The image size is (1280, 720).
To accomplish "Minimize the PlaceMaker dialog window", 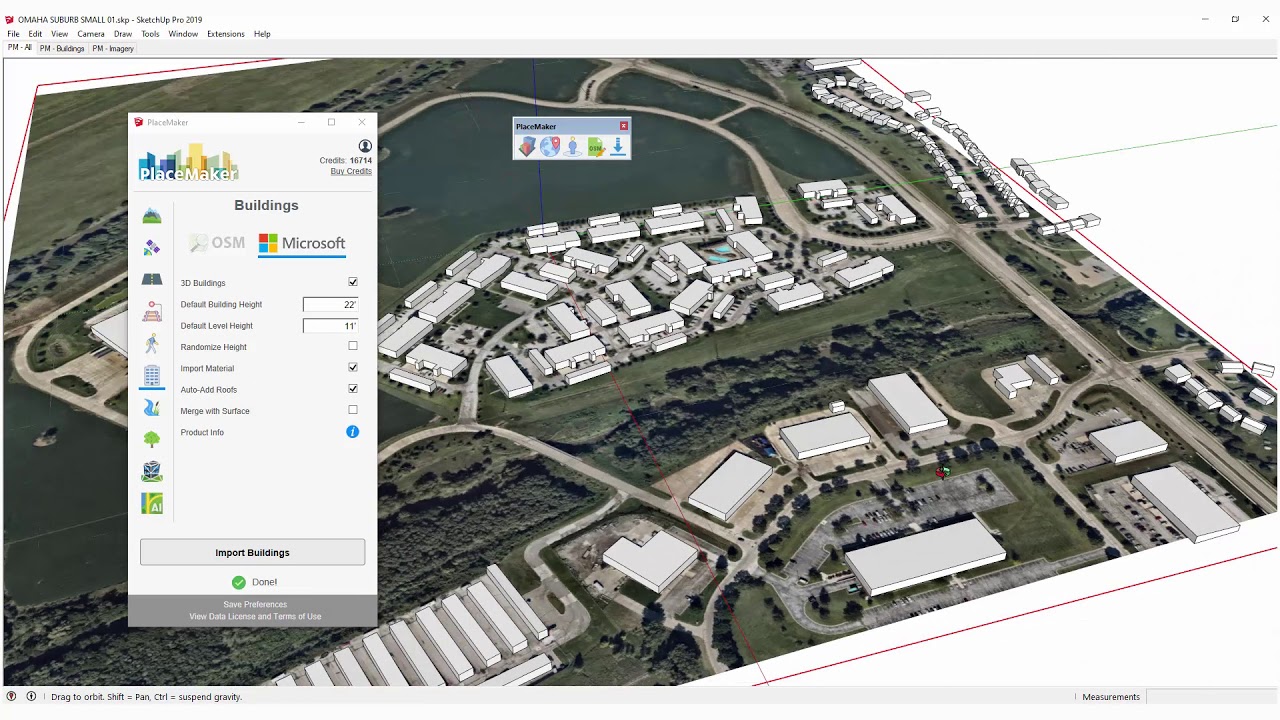I will click(x=301, y=122).
